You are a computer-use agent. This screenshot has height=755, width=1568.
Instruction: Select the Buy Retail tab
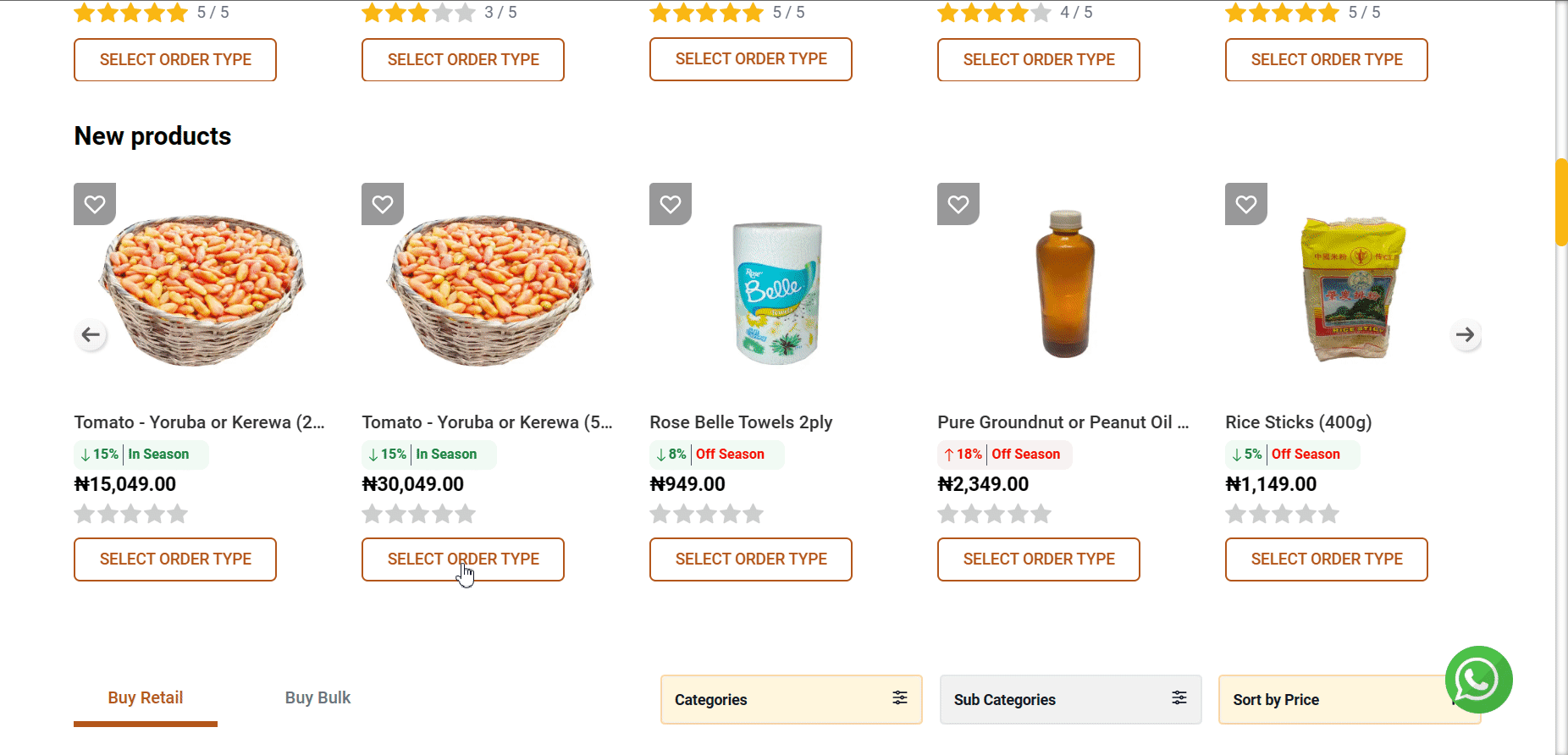pos(146,698)
